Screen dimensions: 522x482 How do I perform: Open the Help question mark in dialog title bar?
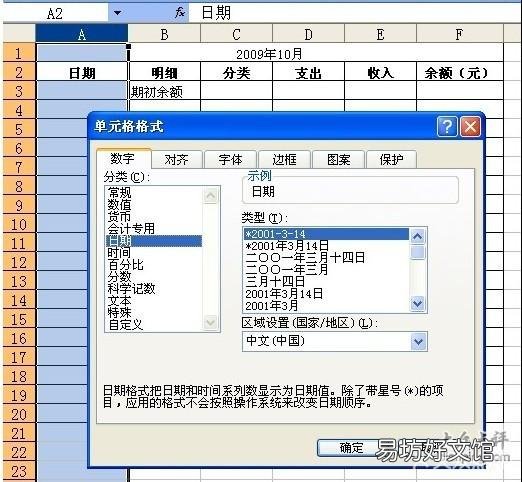coord(447,126)
